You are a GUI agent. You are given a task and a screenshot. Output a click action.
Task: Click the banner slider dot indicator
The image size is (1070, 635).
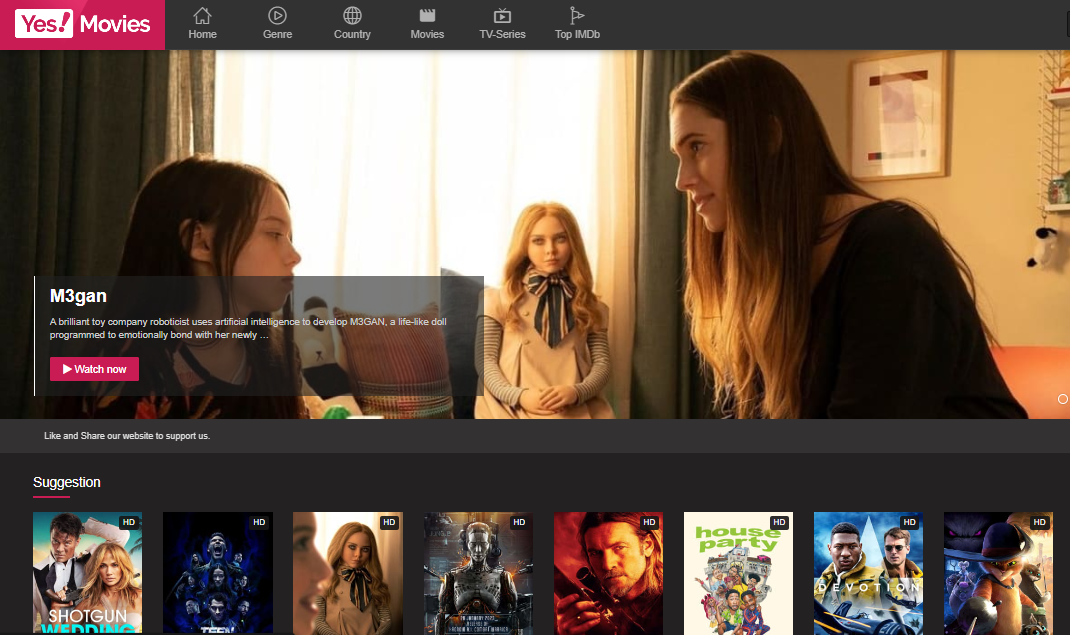click(1062, 399)
